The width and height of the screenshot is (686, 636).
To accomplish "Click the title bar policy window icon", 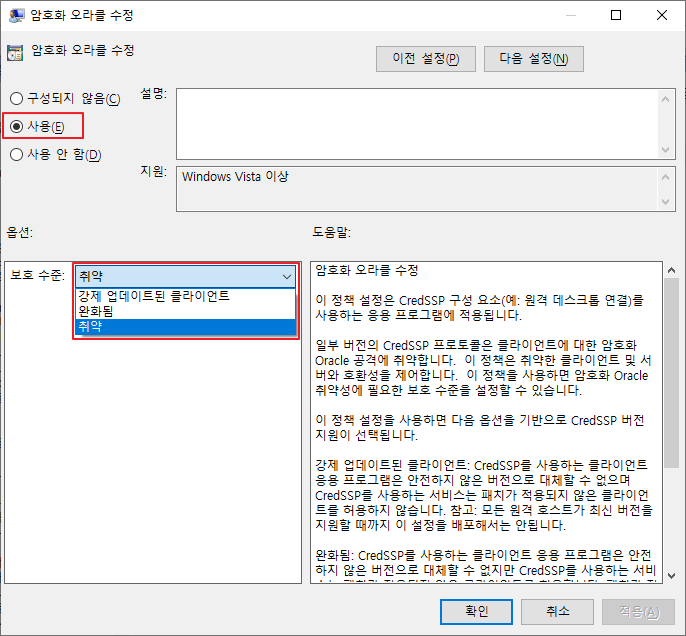I will click(17, 15).
